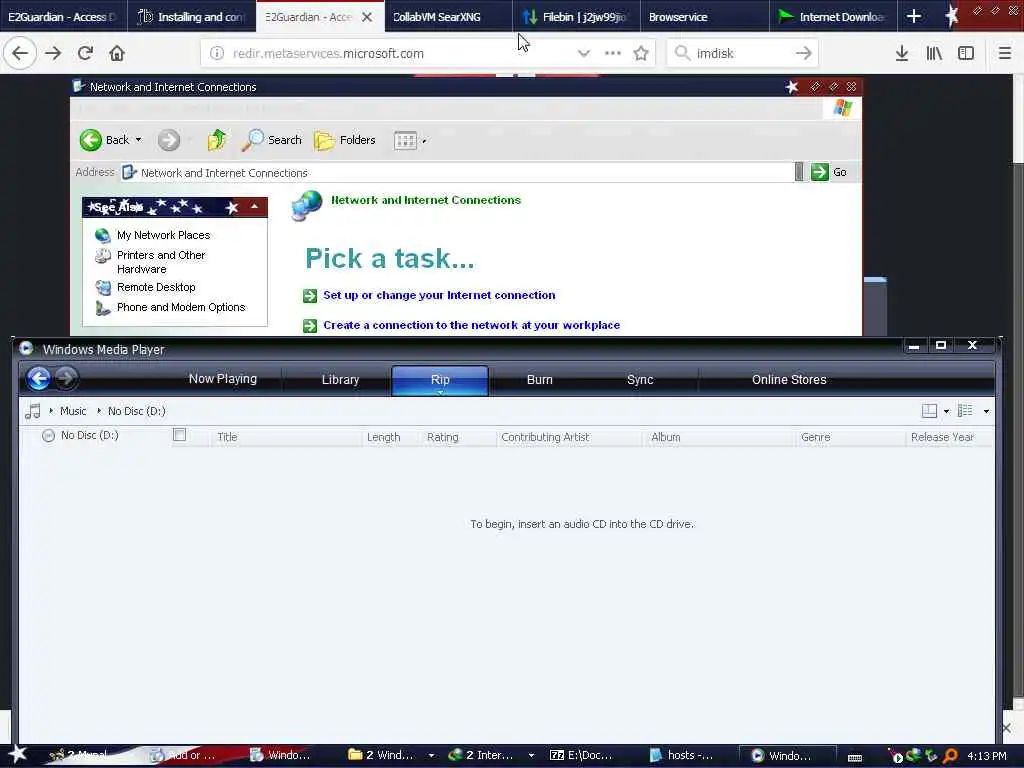Open the Windows Start button

point(17,755)
